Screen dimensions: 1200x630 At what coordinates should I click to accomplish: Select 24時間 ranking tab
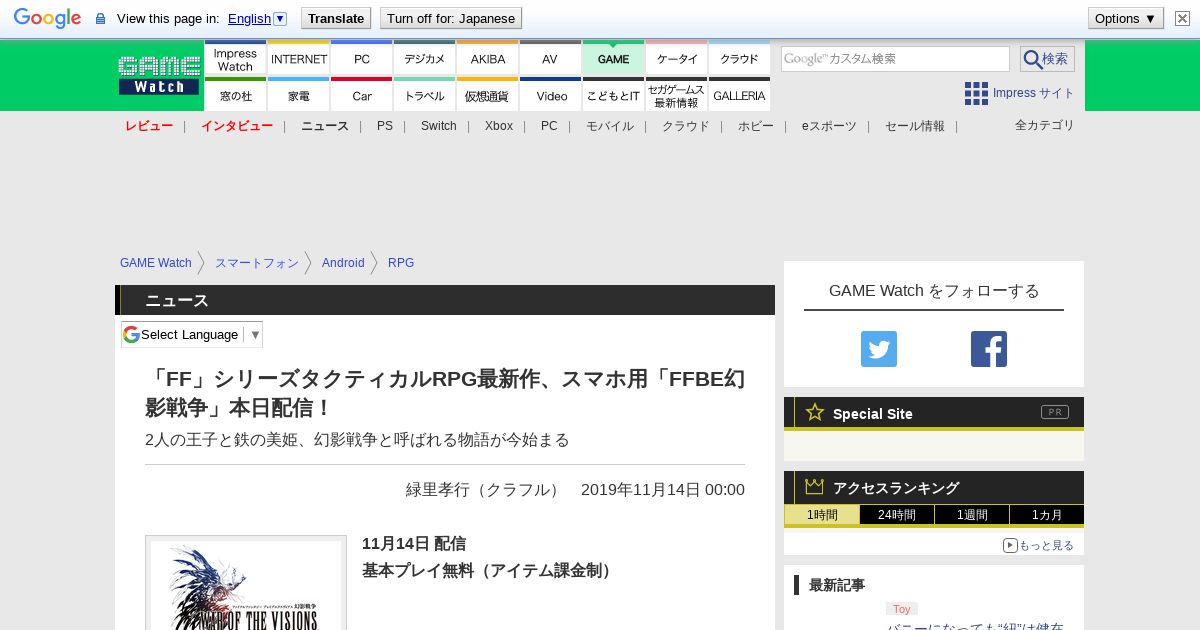(x=897, y=515)
